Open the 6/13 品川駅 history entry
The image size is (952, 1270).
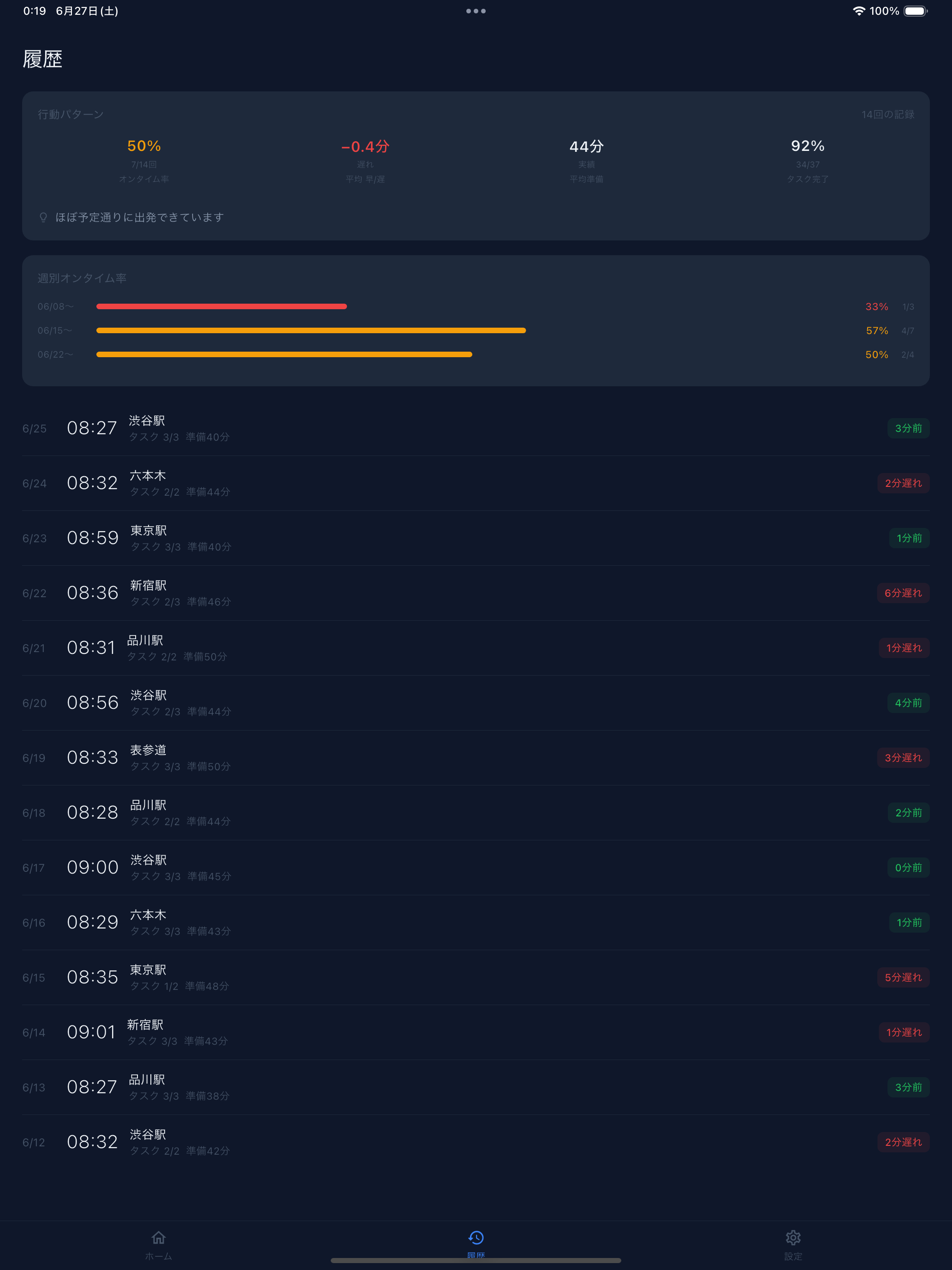click(x=476, y=1087)
